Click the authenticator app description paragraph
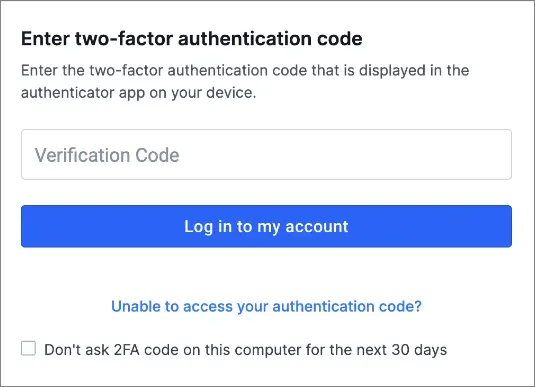 tap(245, 82)
